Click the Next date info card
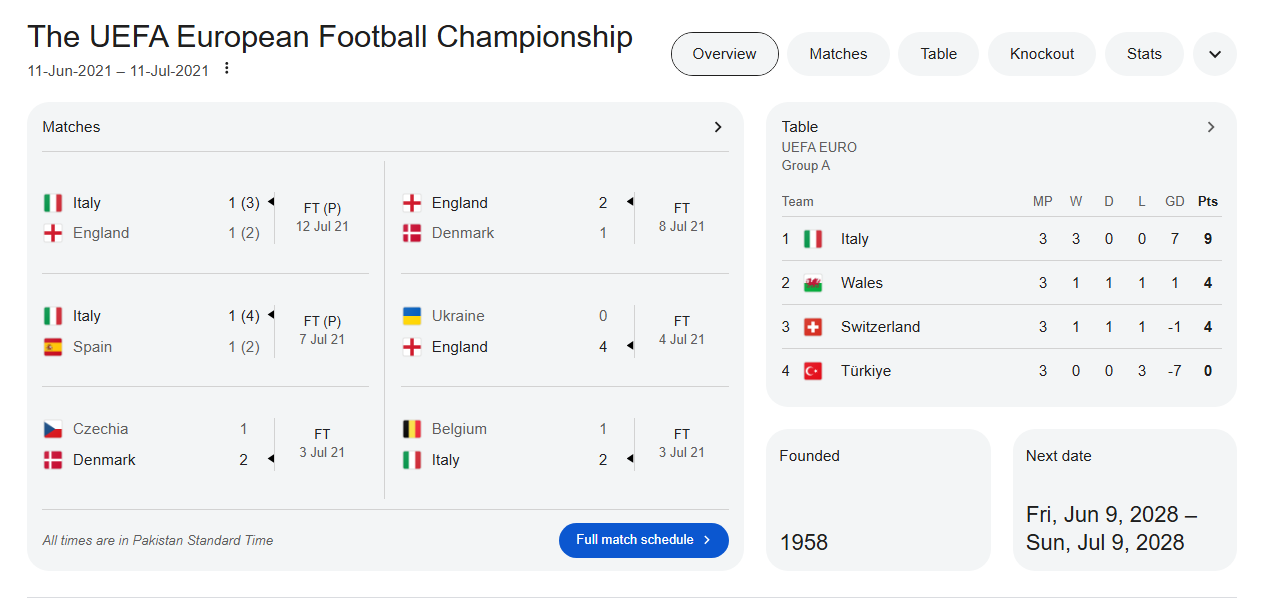This screenshot has height=599, width=1282. click(x=1124, y=500)
